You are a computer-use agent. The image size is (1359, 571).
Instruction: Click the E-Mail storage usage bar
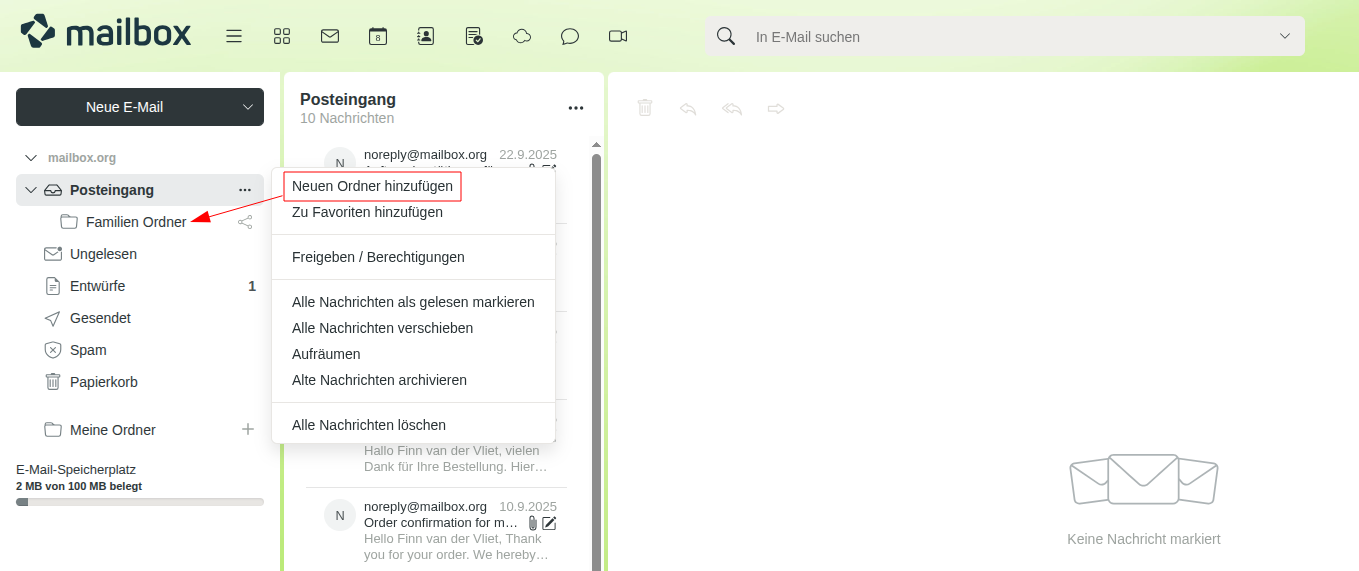point(140,502)
